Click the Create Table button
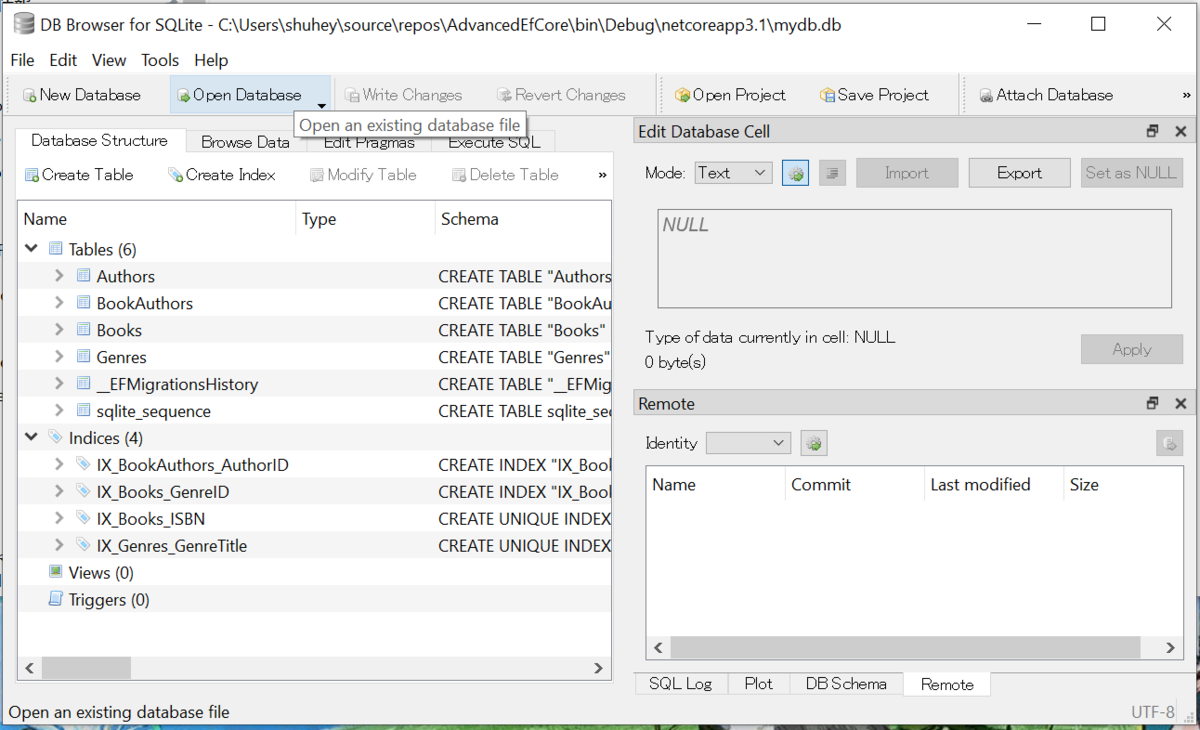The image size is (1200, 730). tap(79, 174)
